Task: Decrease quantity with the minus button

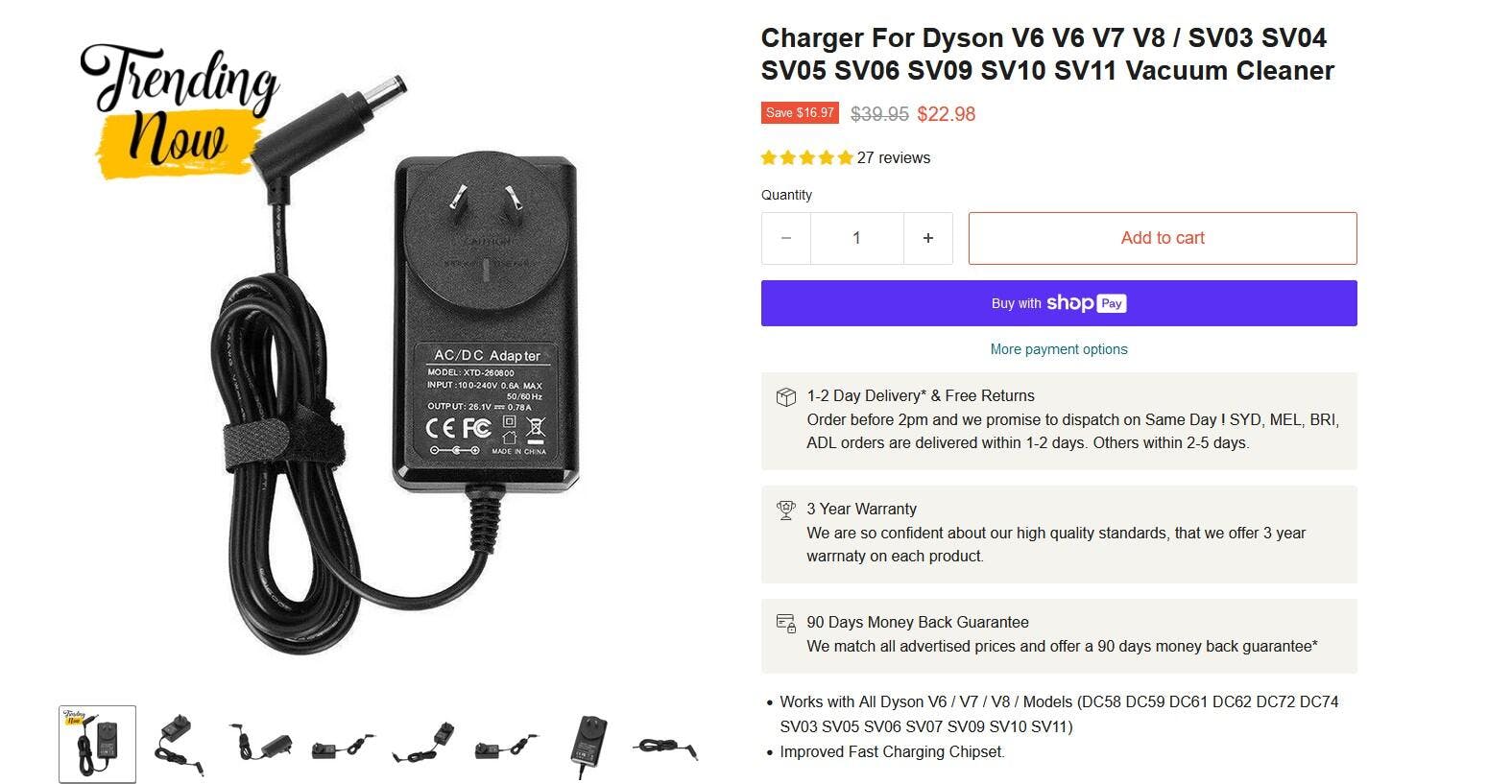Action: (786, 238)
